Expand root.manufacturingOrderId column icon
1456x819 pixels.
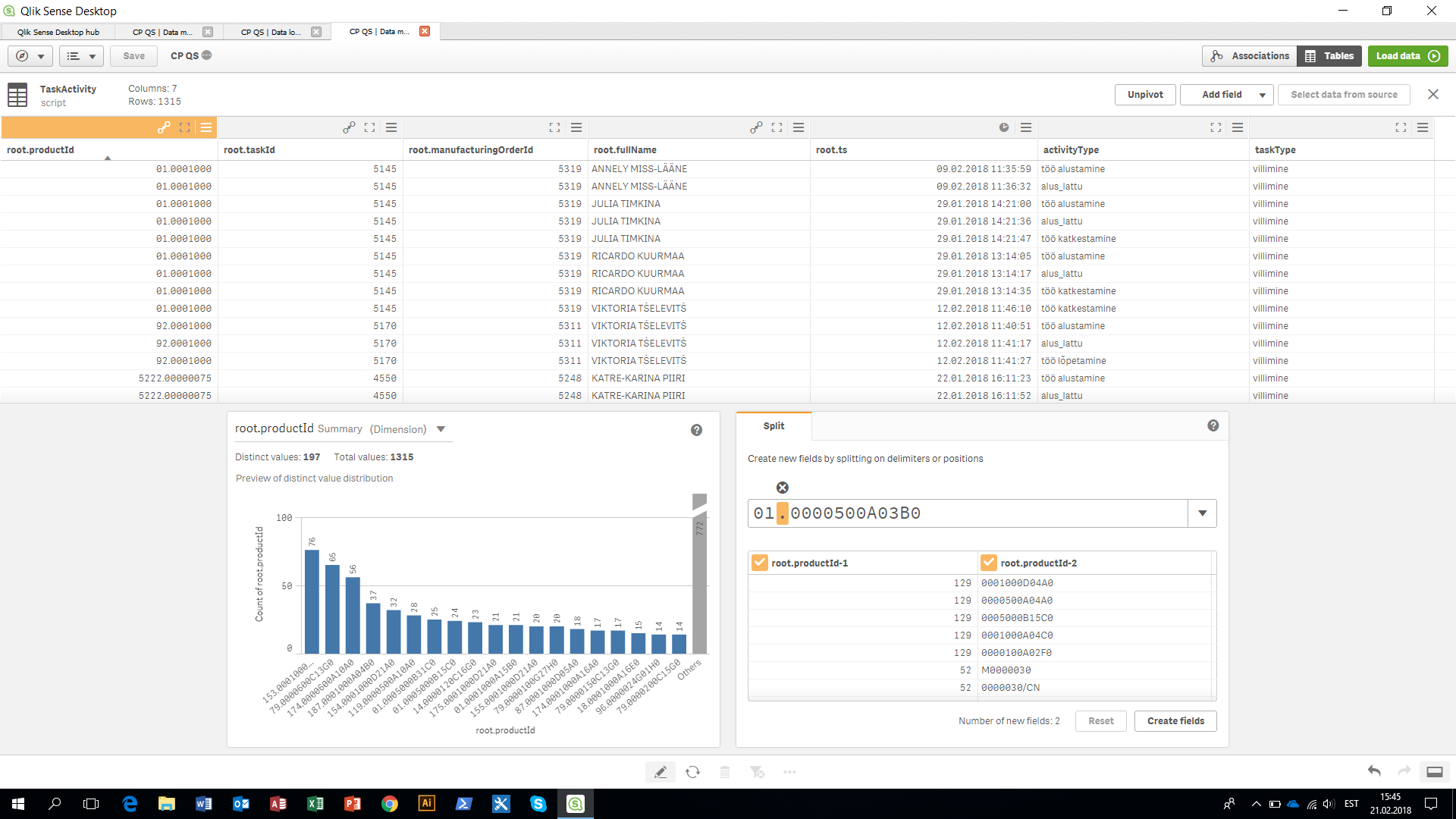554,127
